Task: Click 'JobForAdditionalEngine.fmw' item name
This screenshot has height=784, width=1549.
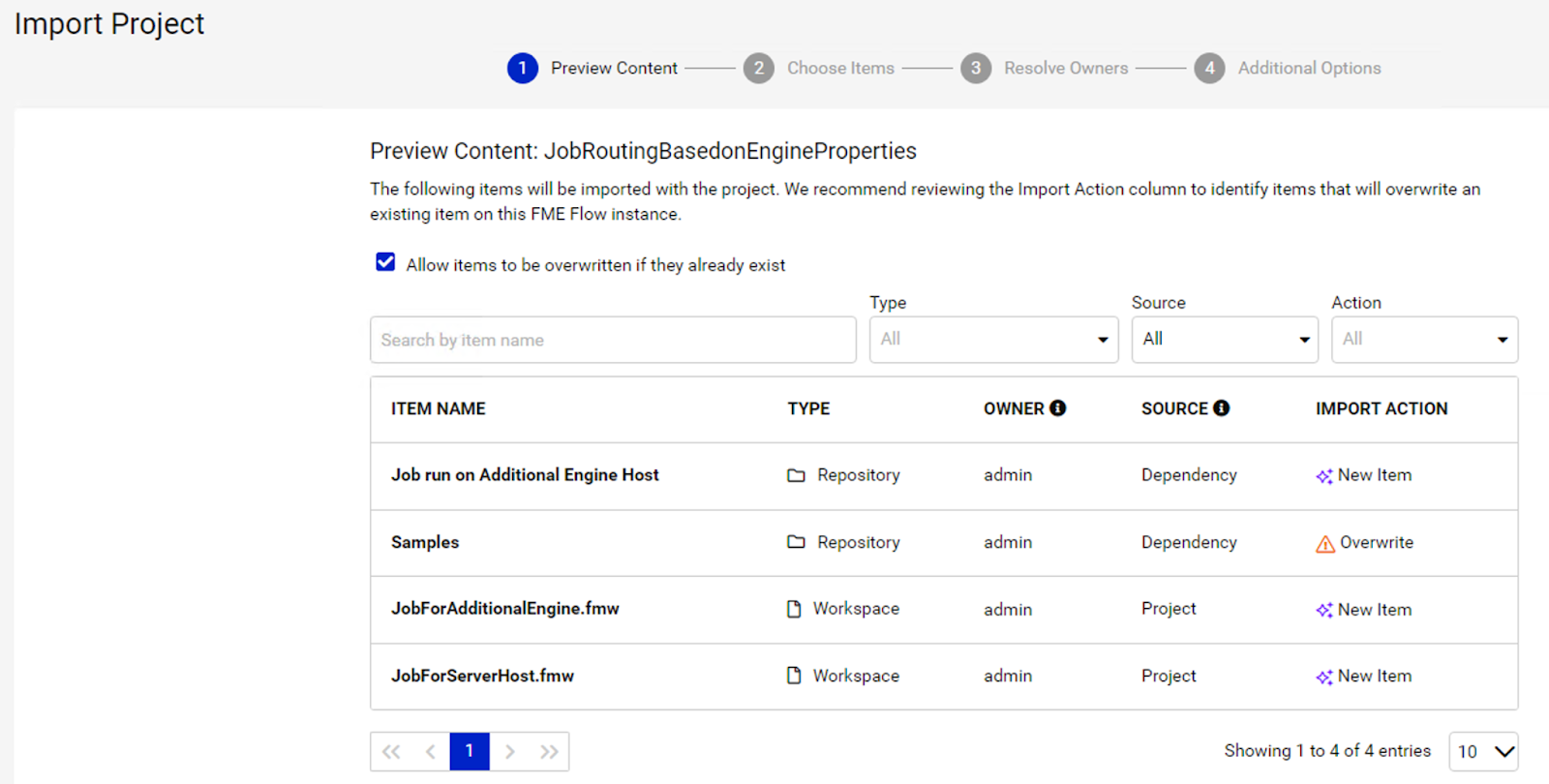Action: (505, 609)
